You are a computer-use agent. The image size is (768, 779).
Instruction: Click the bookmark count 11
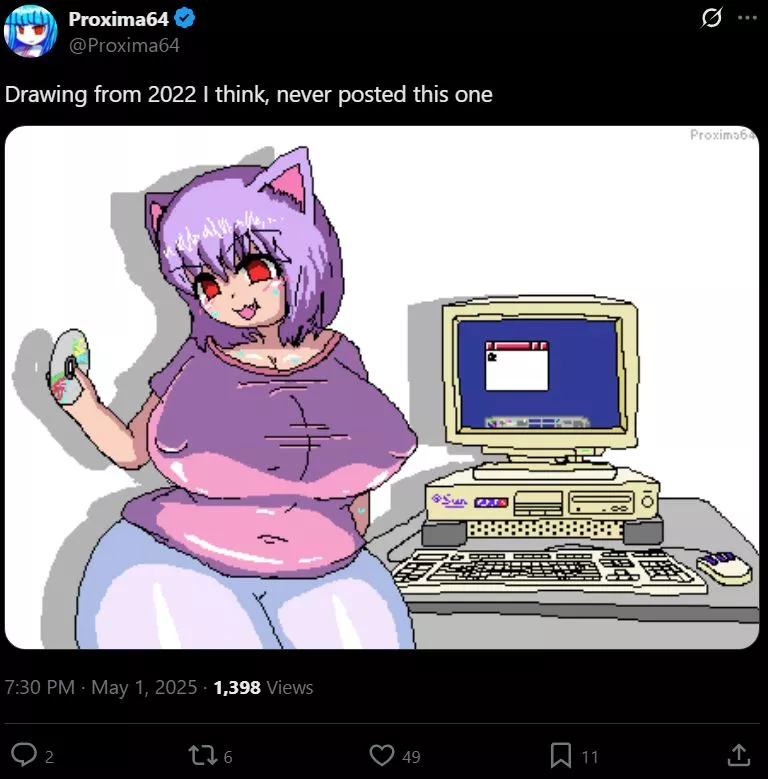click(590, 757)
